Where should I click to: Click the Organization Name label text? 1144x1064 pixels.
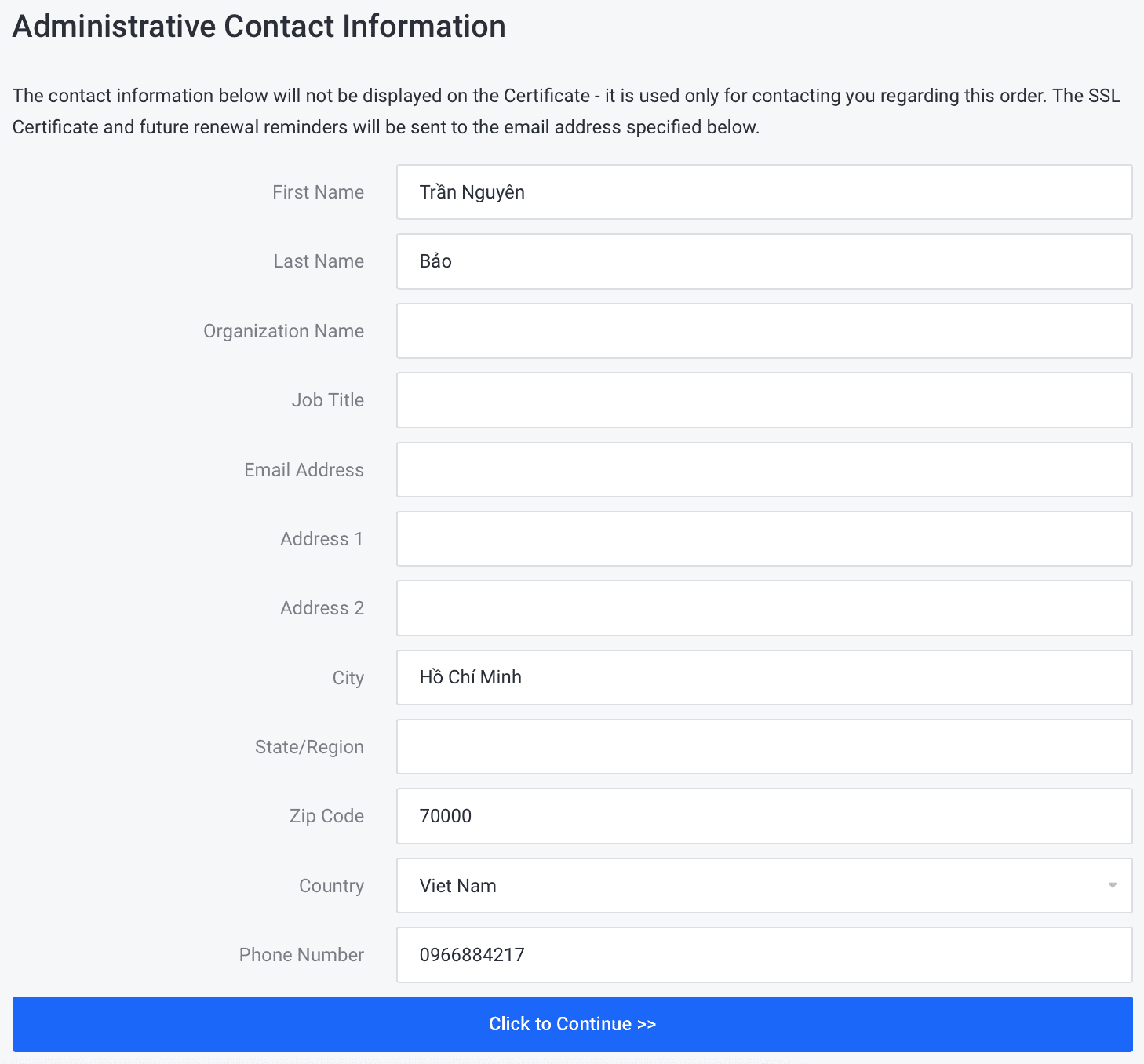click(x=283, y=331)
